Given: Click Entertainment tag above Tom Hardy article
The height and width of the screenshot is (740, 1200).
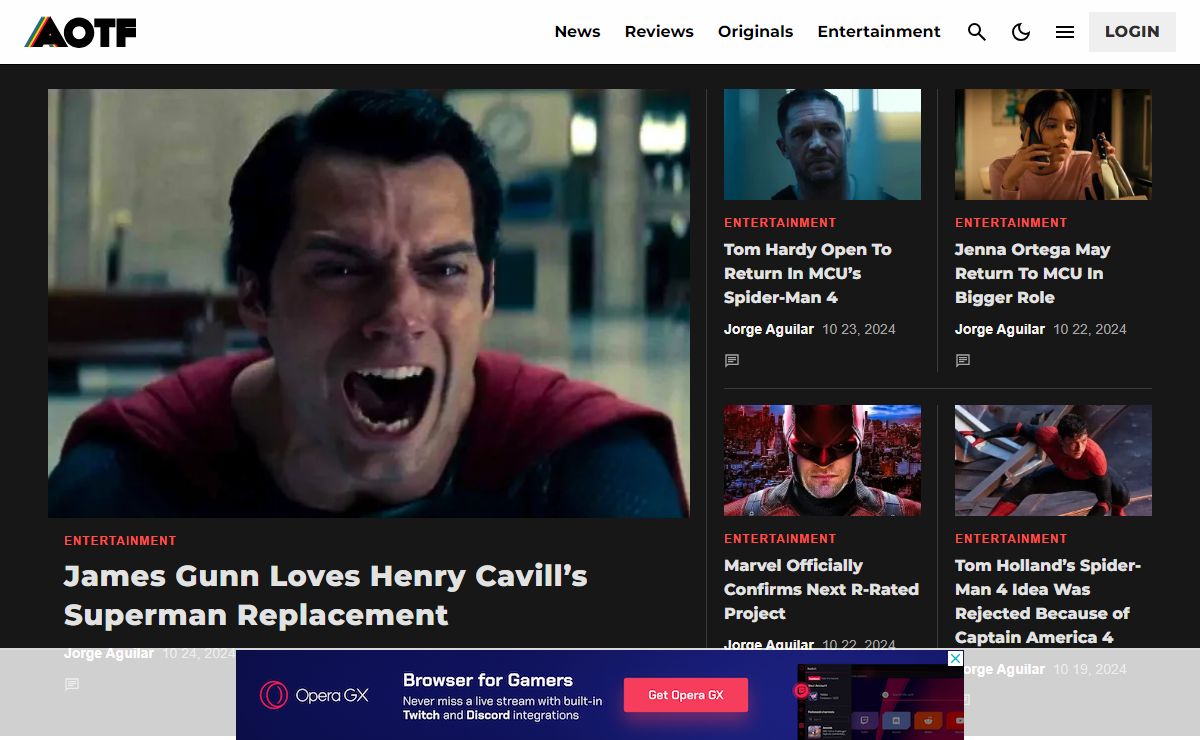Looking at the screenshot, I should pos(780,223).
